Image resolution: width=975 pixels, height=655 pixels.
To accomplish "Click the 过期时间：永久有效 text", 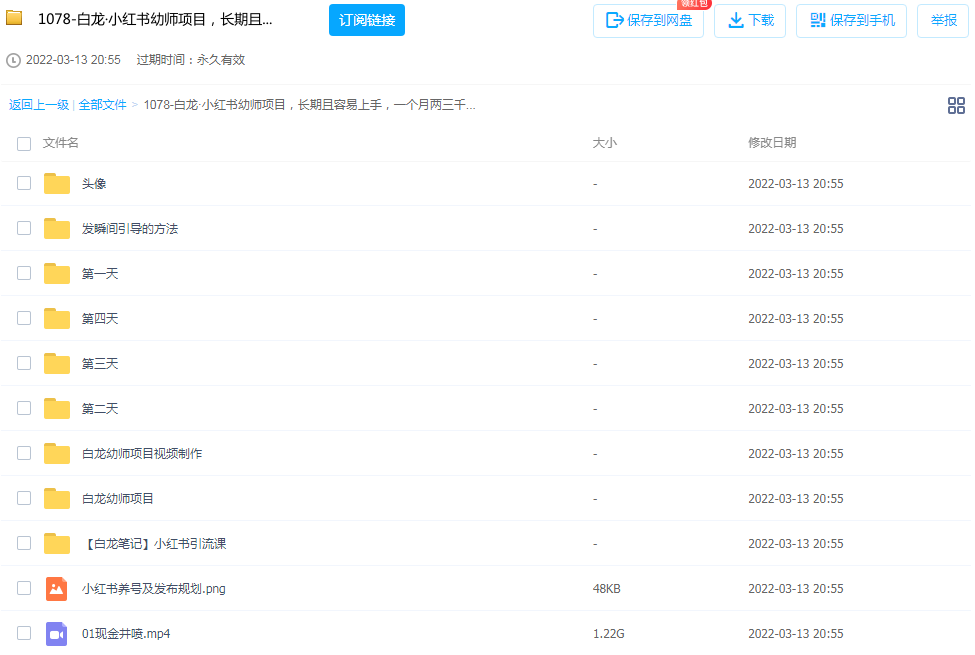I will pyautogui.click(x=190, y=60).
